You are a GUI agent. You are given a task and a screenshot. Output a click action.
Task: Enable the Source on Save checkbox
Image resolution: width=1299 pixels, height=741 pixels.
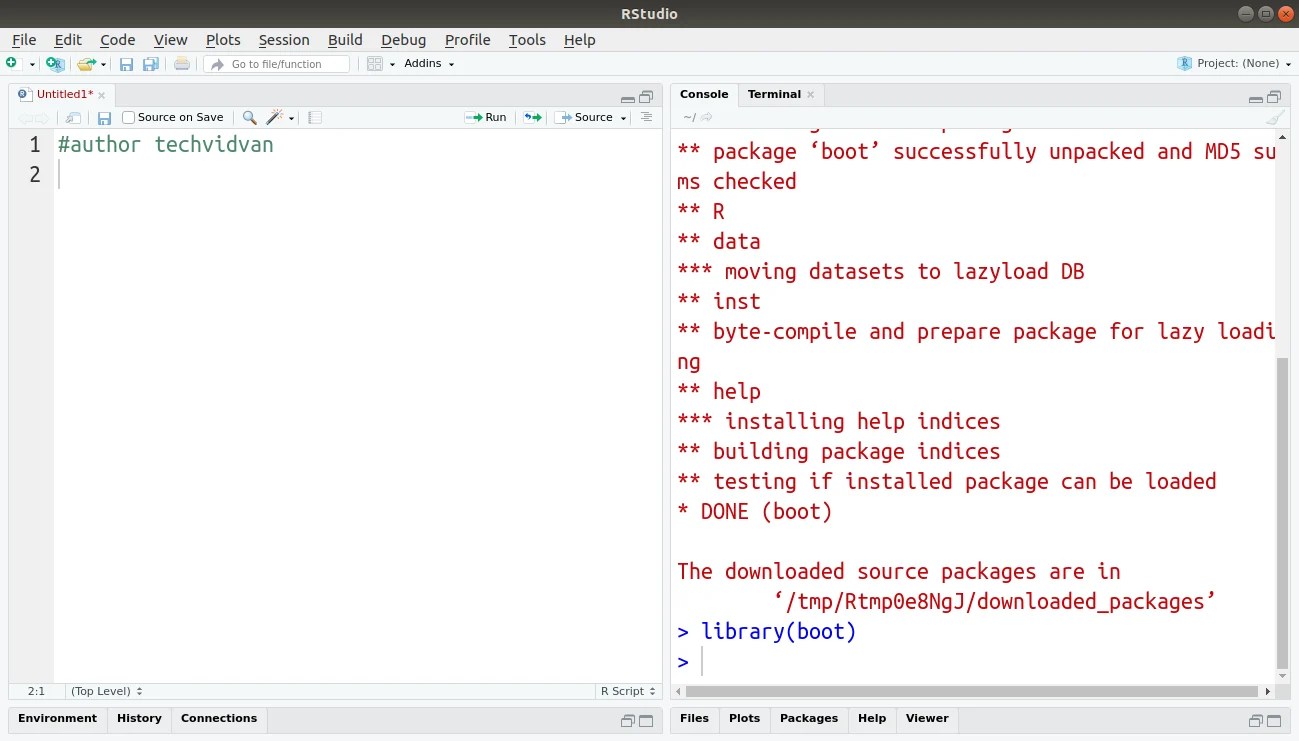coord(128,117)
